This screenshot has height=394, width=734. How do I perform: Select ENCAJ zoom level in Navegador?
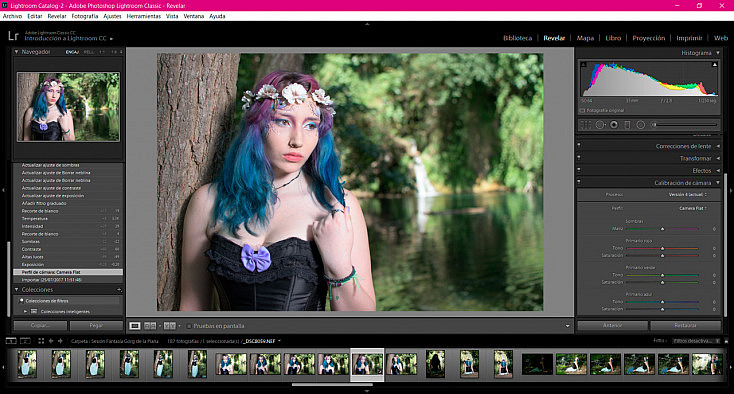[x=72, y=52]
